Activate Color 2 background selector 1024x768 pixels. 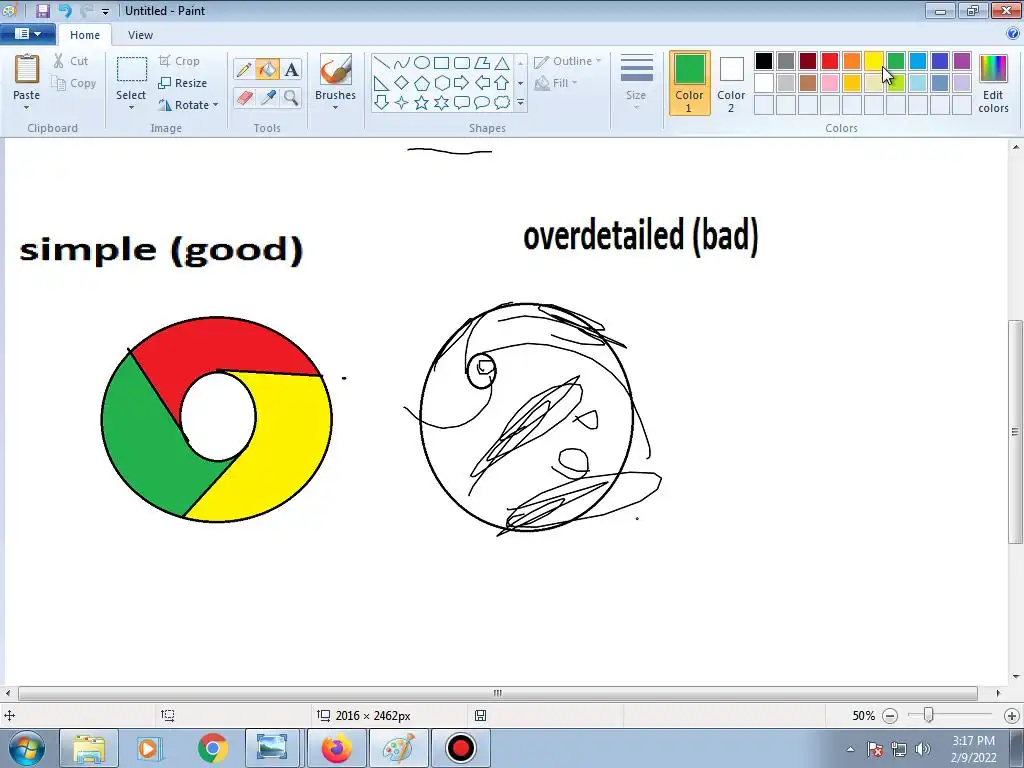click(731, 83)
